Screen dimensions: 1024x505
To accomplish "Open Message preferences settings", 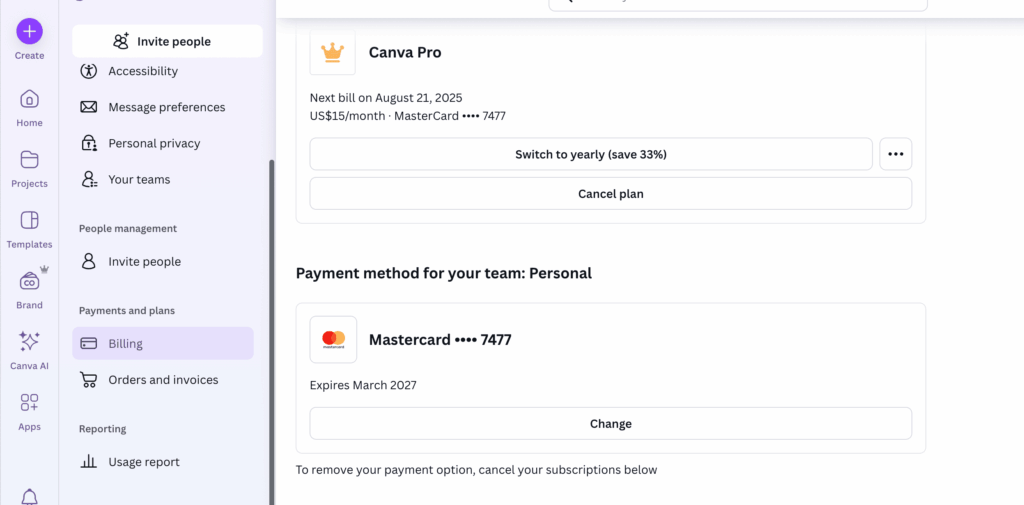I will point(166,107).
